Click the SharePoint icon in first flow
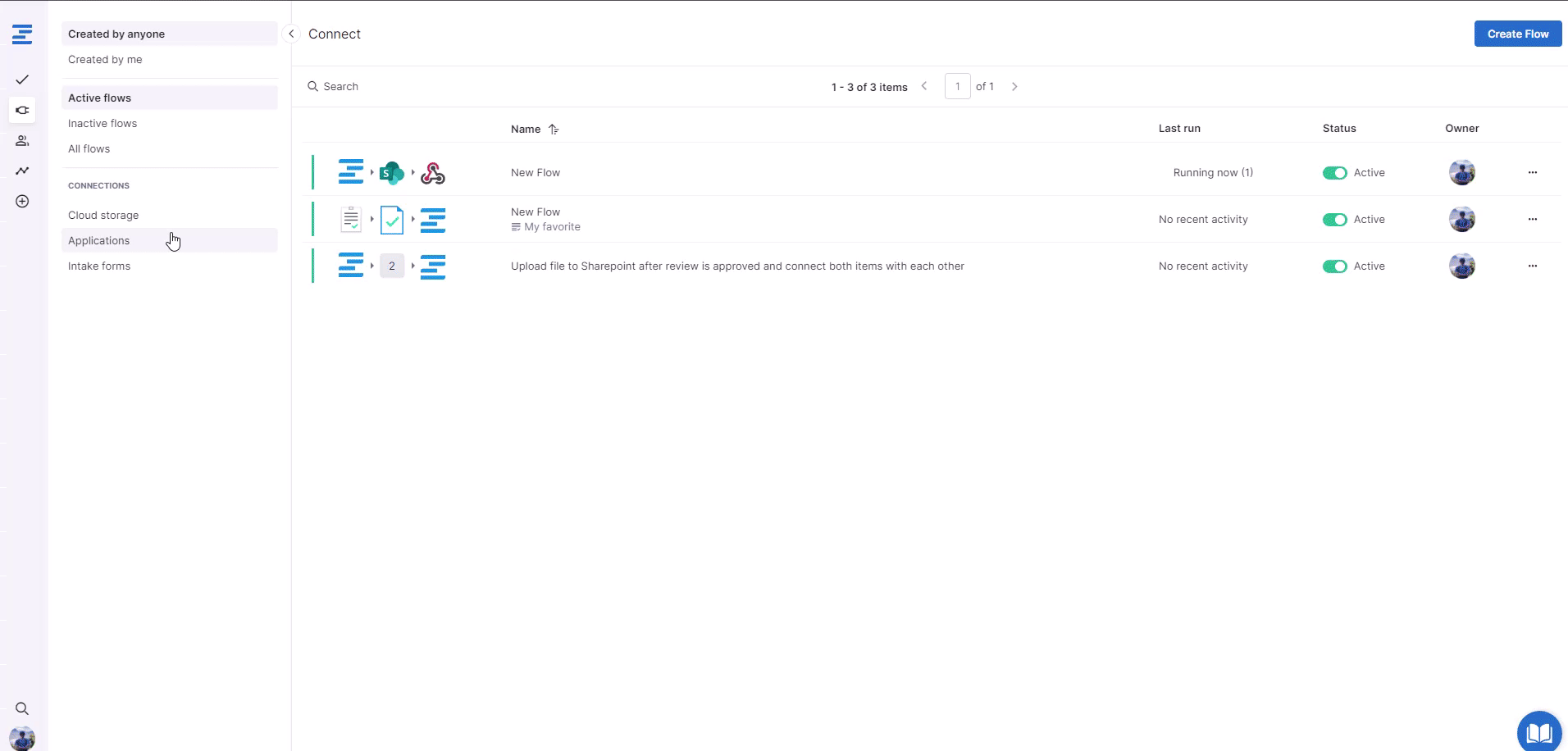Image resolution: width=1568 pixels, height=751 pixels. point(392,173)
